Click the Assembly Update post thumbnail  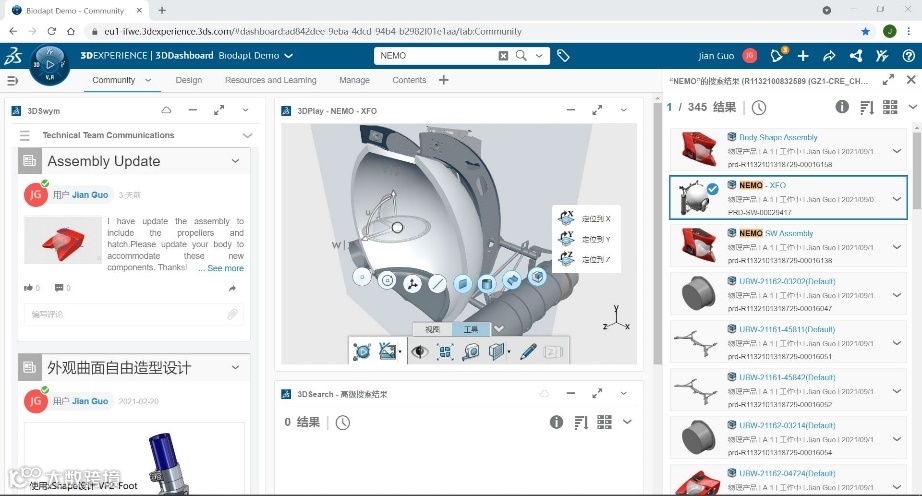pyautogui.click(x=63, y=240)
